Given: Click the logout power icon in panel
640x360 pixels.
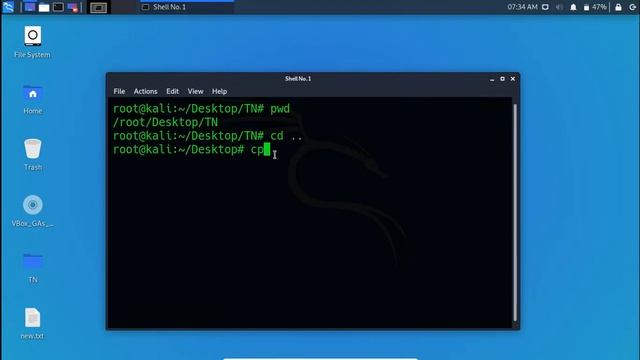Looking at the screenshot, I should [x=633, y=7].
